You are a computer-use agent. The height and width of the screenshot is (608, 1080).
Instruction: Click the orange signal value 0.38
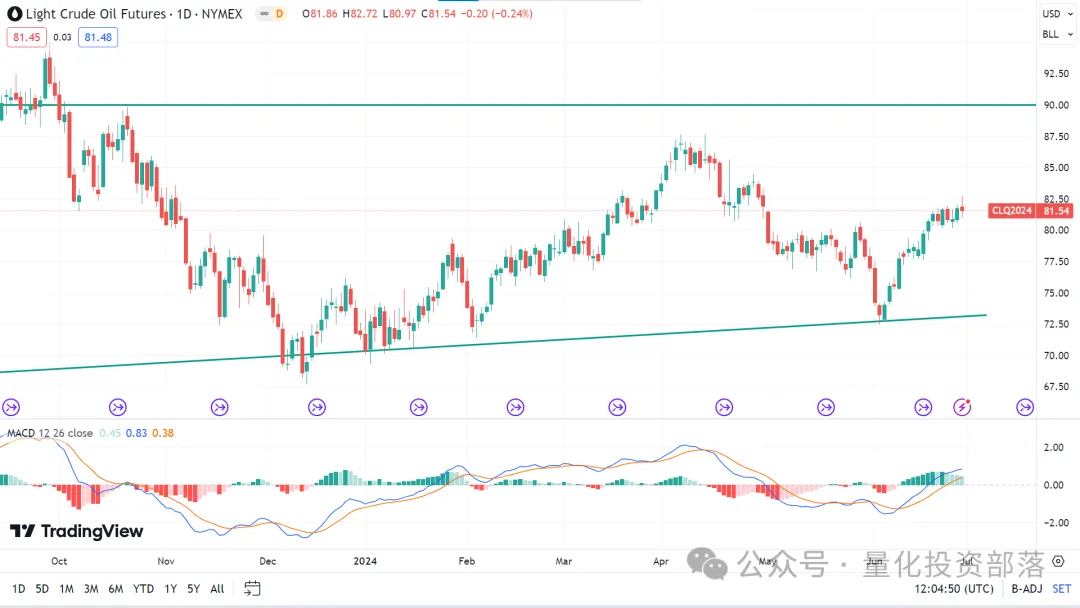163,433
